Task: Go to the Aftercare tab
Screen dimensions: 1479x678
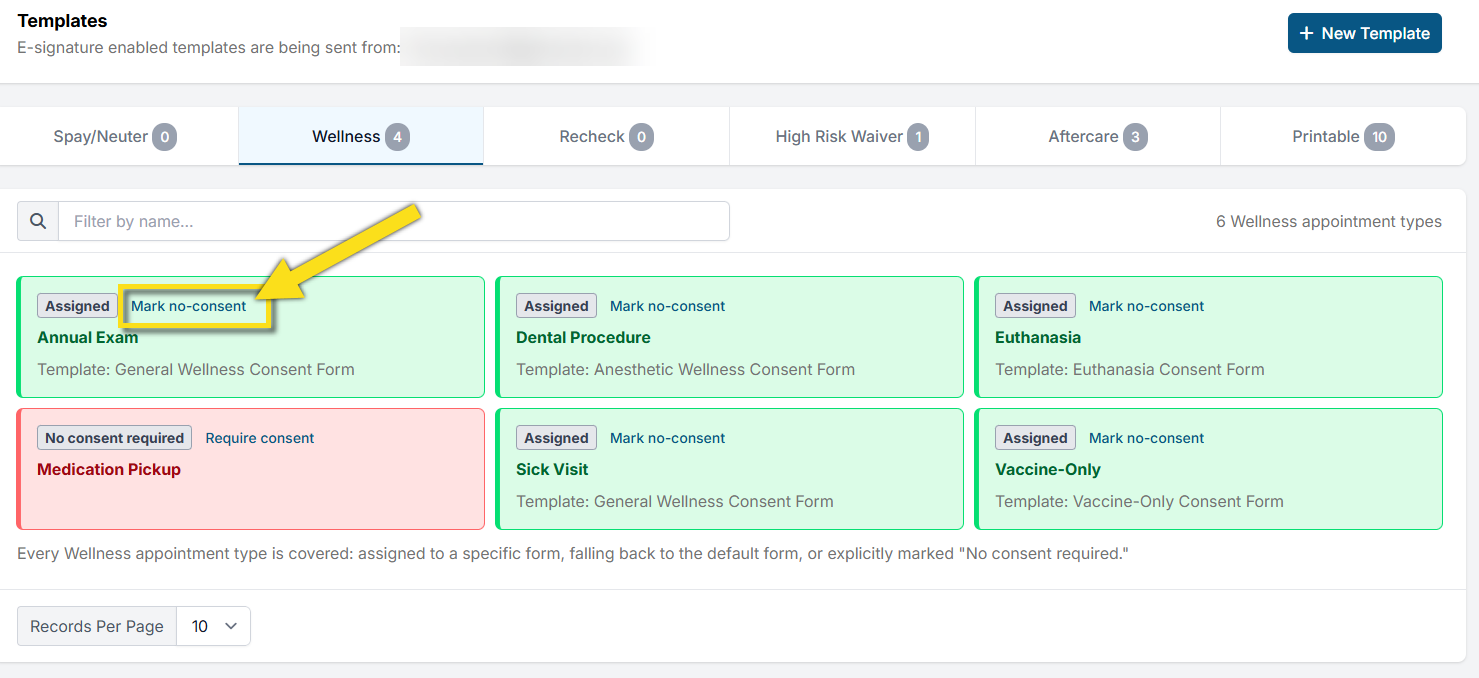Action: pyautogui.click(x=1098, y=136)
